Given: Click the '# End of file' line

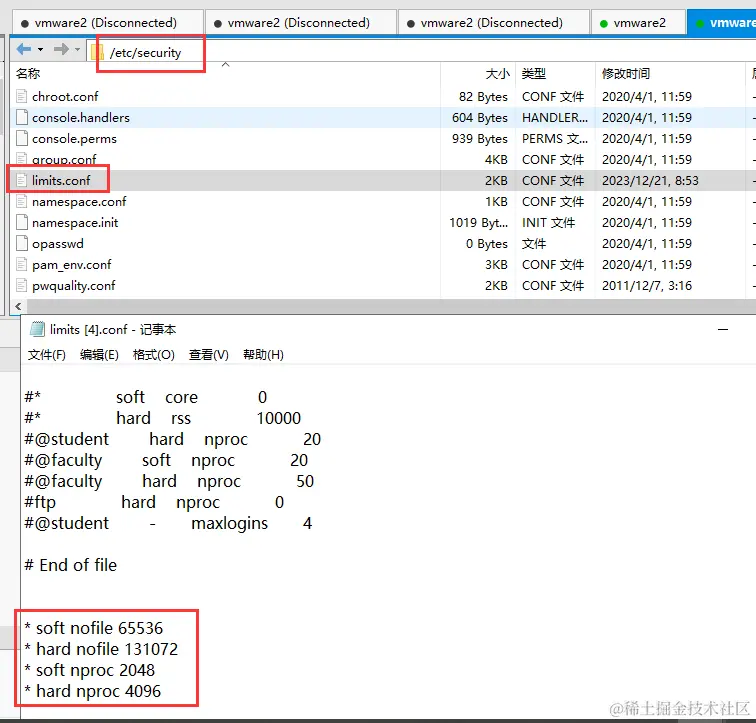Looking at the screenshot, I should tap(71, 565).
